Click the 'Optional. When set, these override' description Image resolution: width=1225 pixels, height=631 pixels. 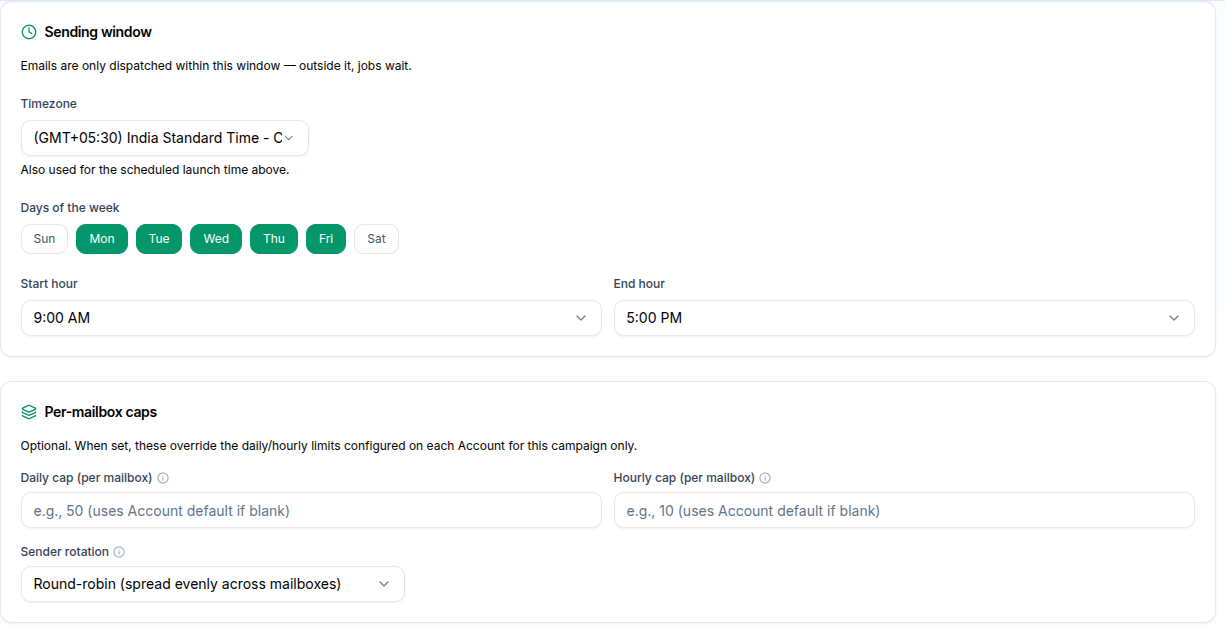tap(329, 446)
